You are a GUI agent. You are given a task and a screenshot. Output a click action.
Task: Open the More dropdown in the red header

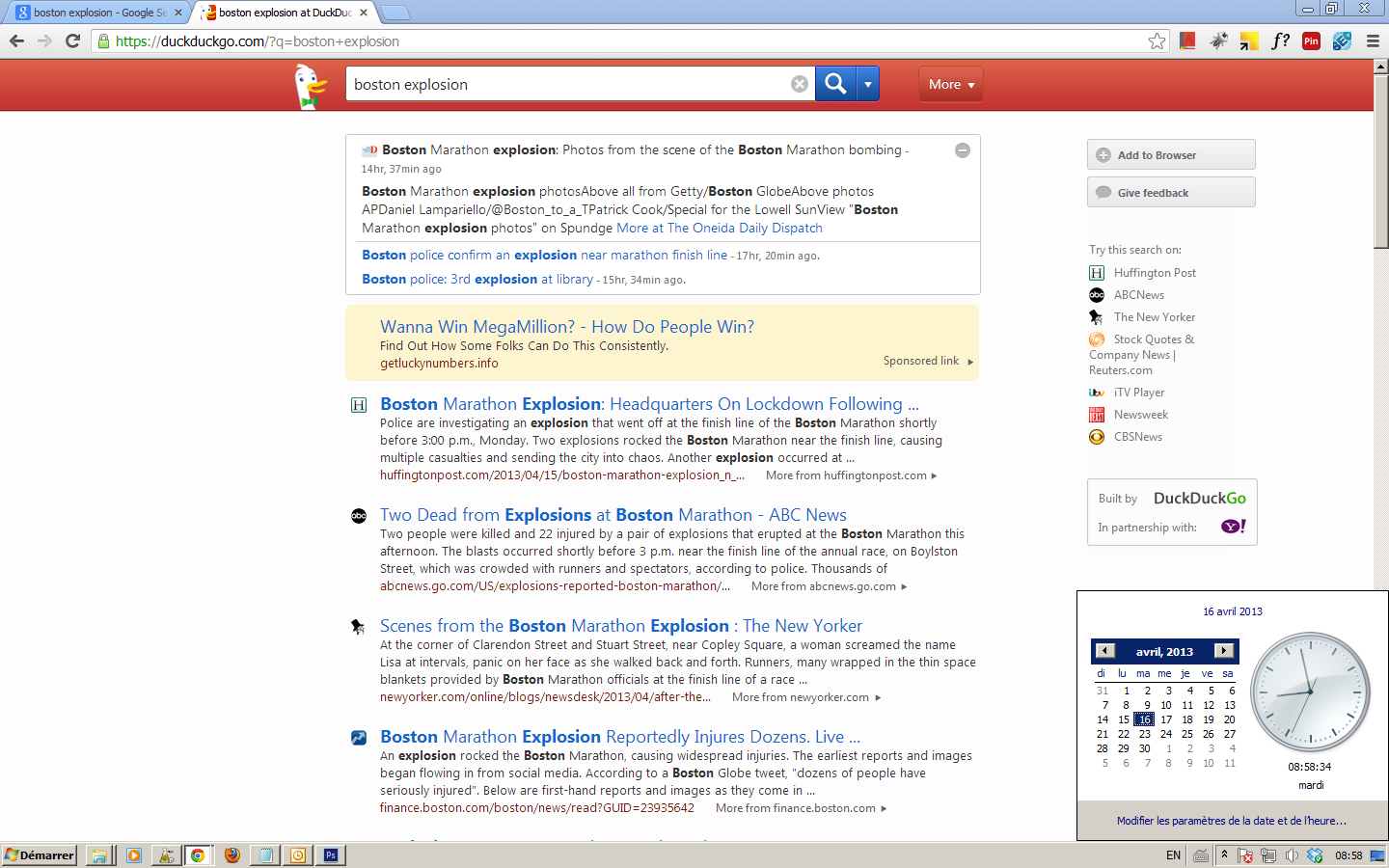(951, 84)
